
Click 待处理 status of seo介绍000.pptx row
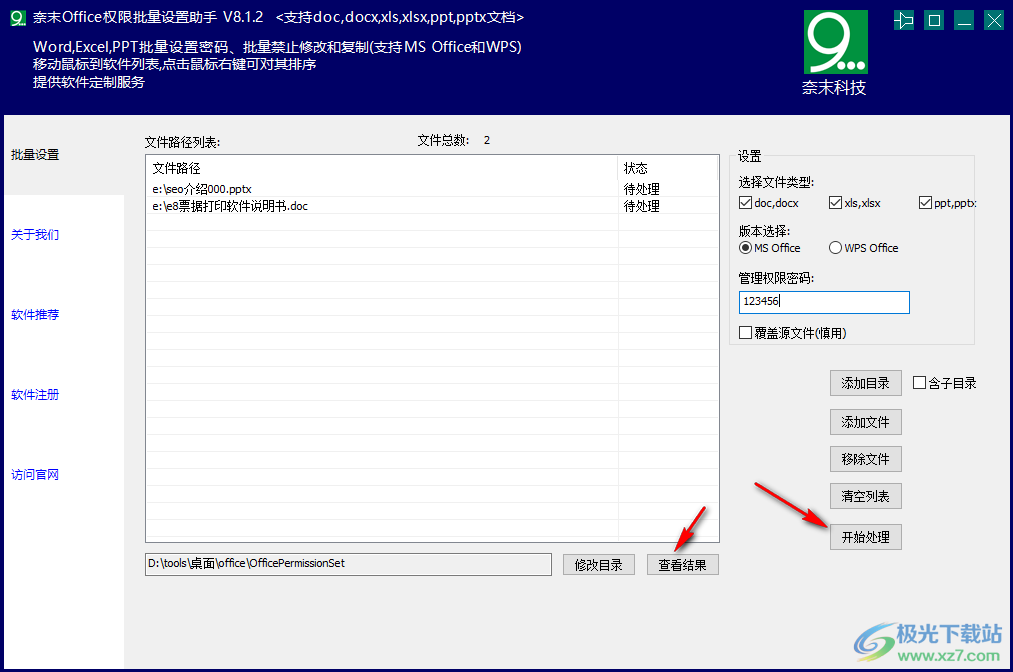click(x=642, y=189)
